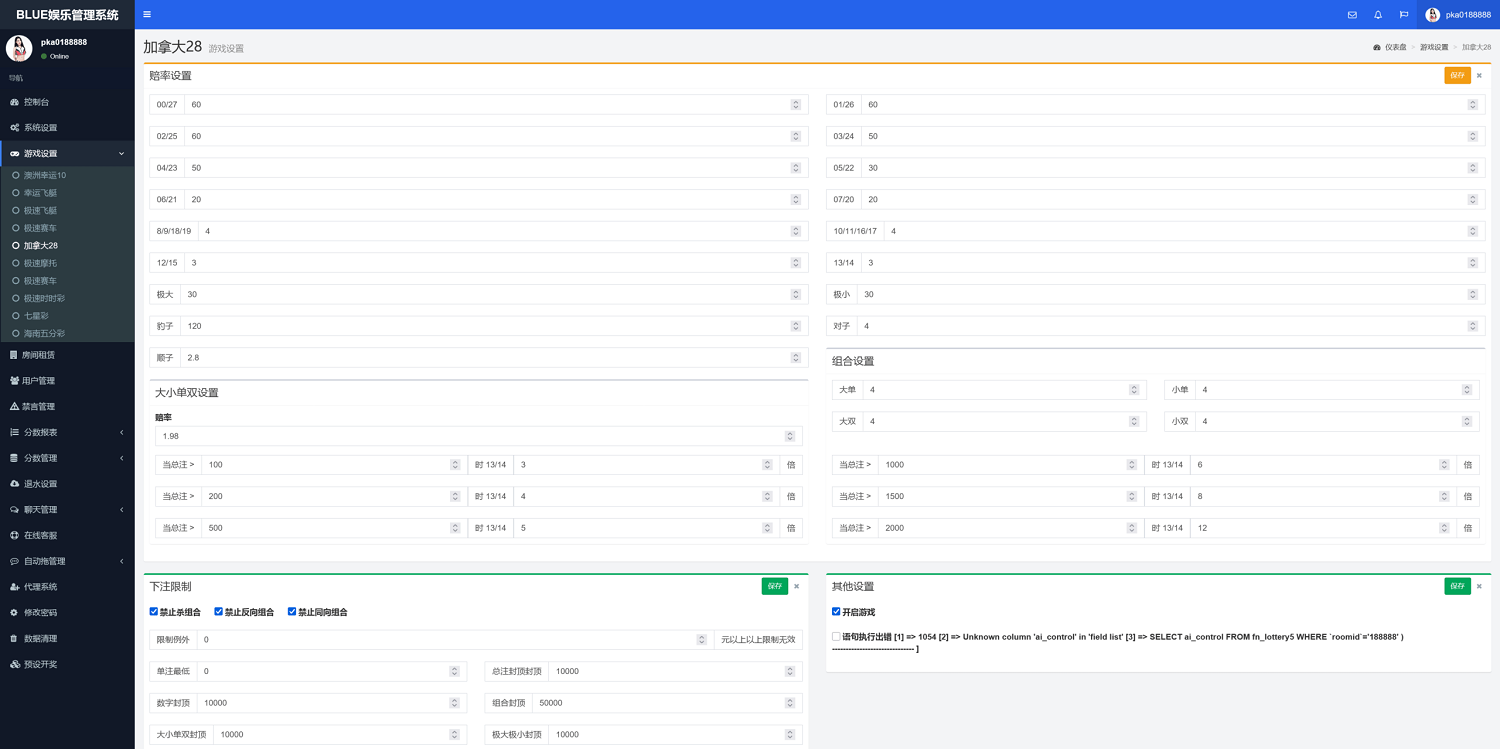Click the 控制台 dashboard icon
The height and width of the screenshot is (749, 1500).
(14, 102)
